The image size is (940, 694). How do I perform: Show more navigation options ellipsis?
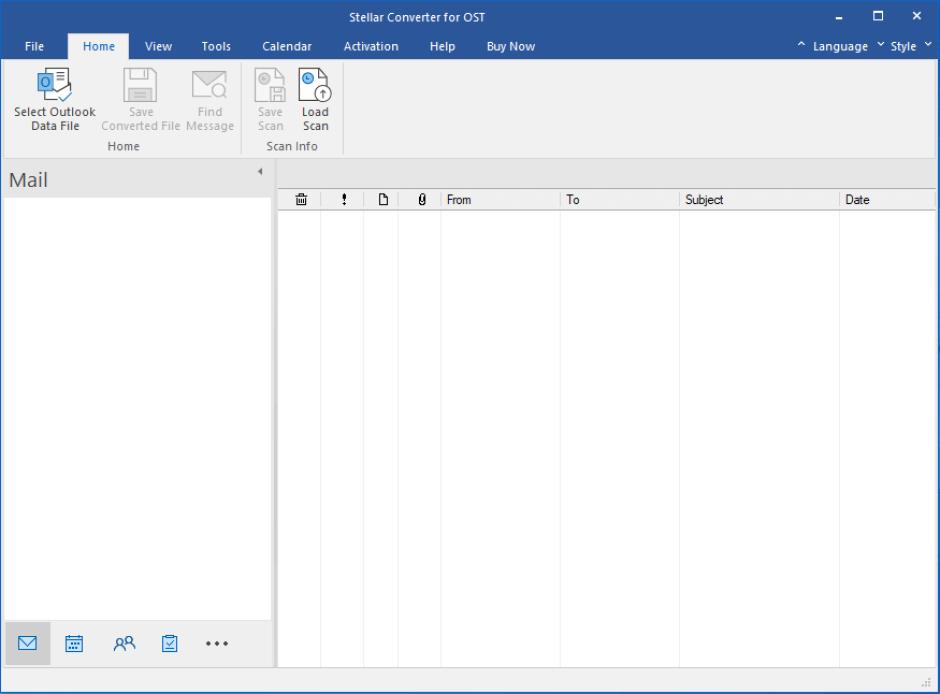click(217, 644)
